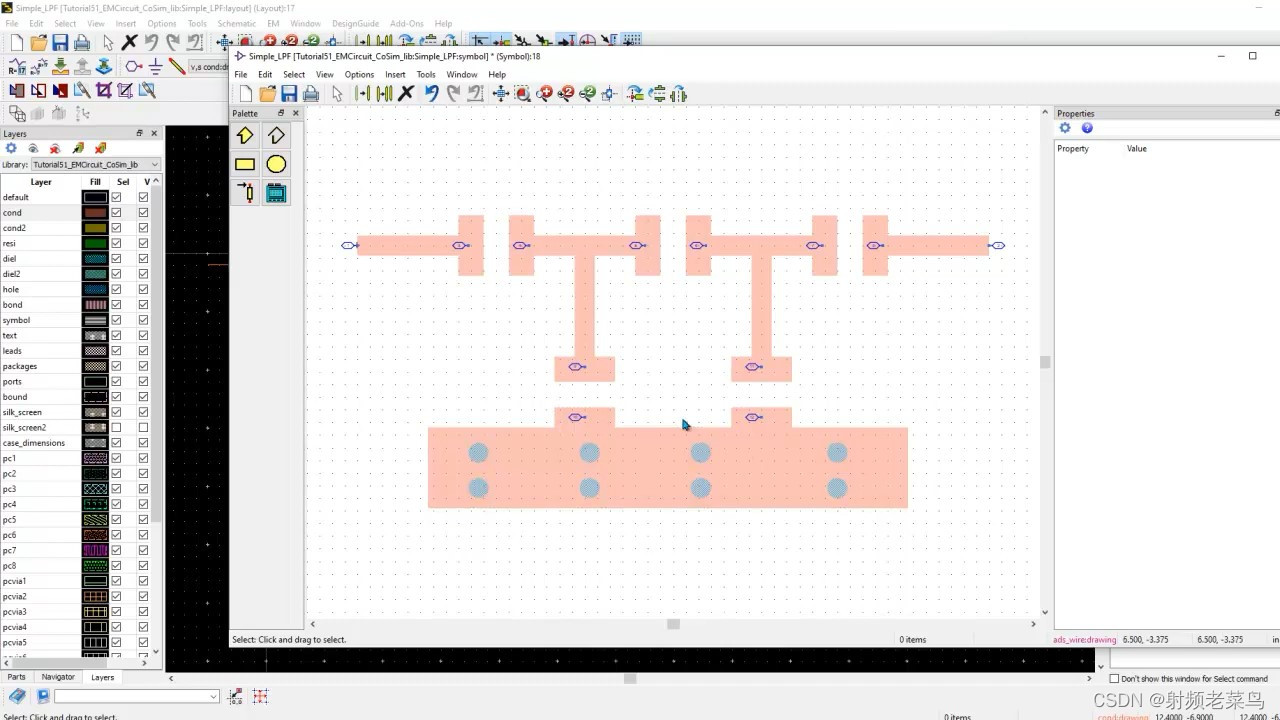Viewport: 1280px width, 720px height.
Task: Click Symbol window horizontal scrollbar thumb
Action: click(x=673, y=624)
